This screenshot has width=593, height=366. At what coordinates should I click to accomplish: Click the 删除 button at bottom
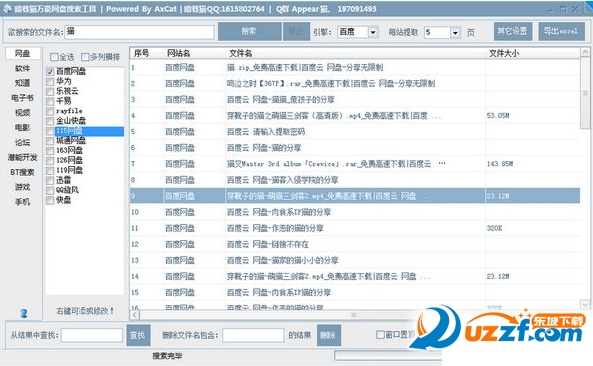pos(328,335)
